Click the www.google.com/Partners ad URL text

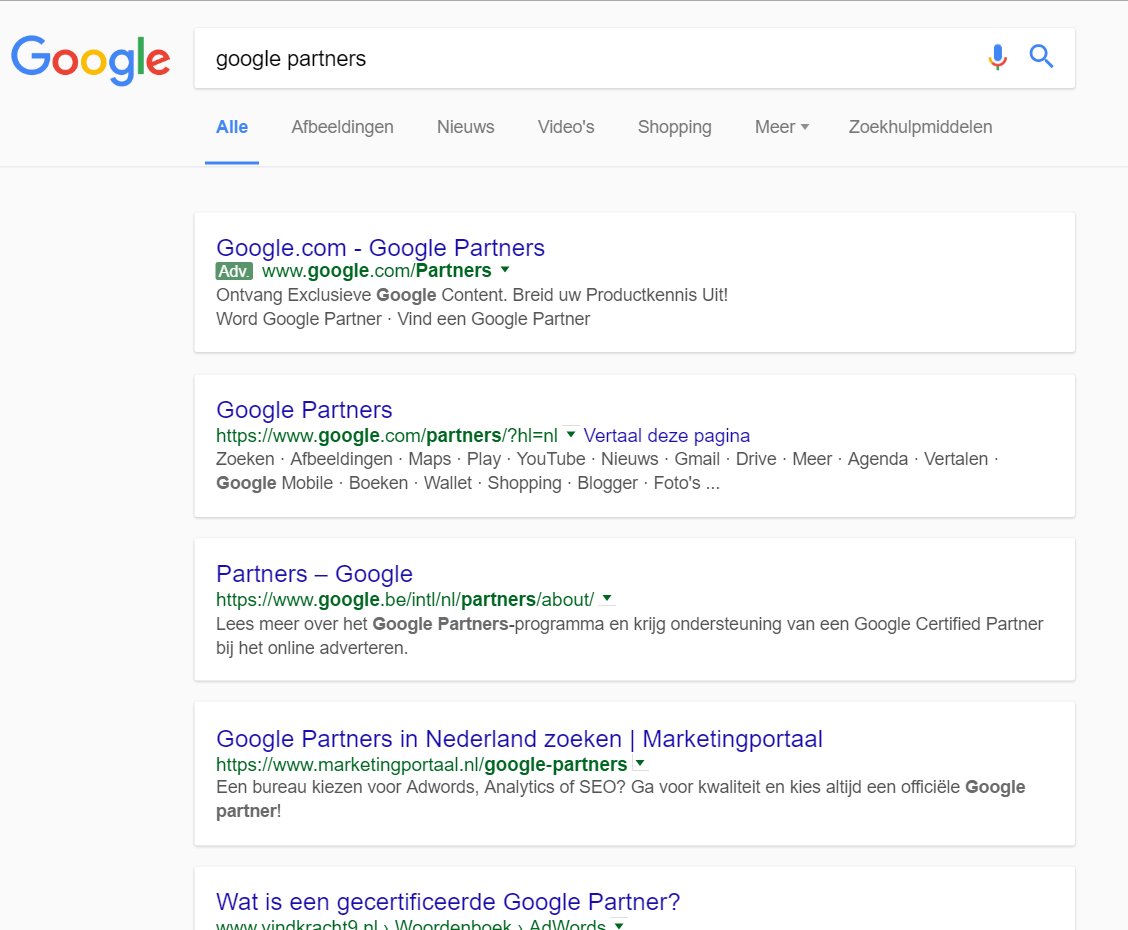click(x=376, y=271)
